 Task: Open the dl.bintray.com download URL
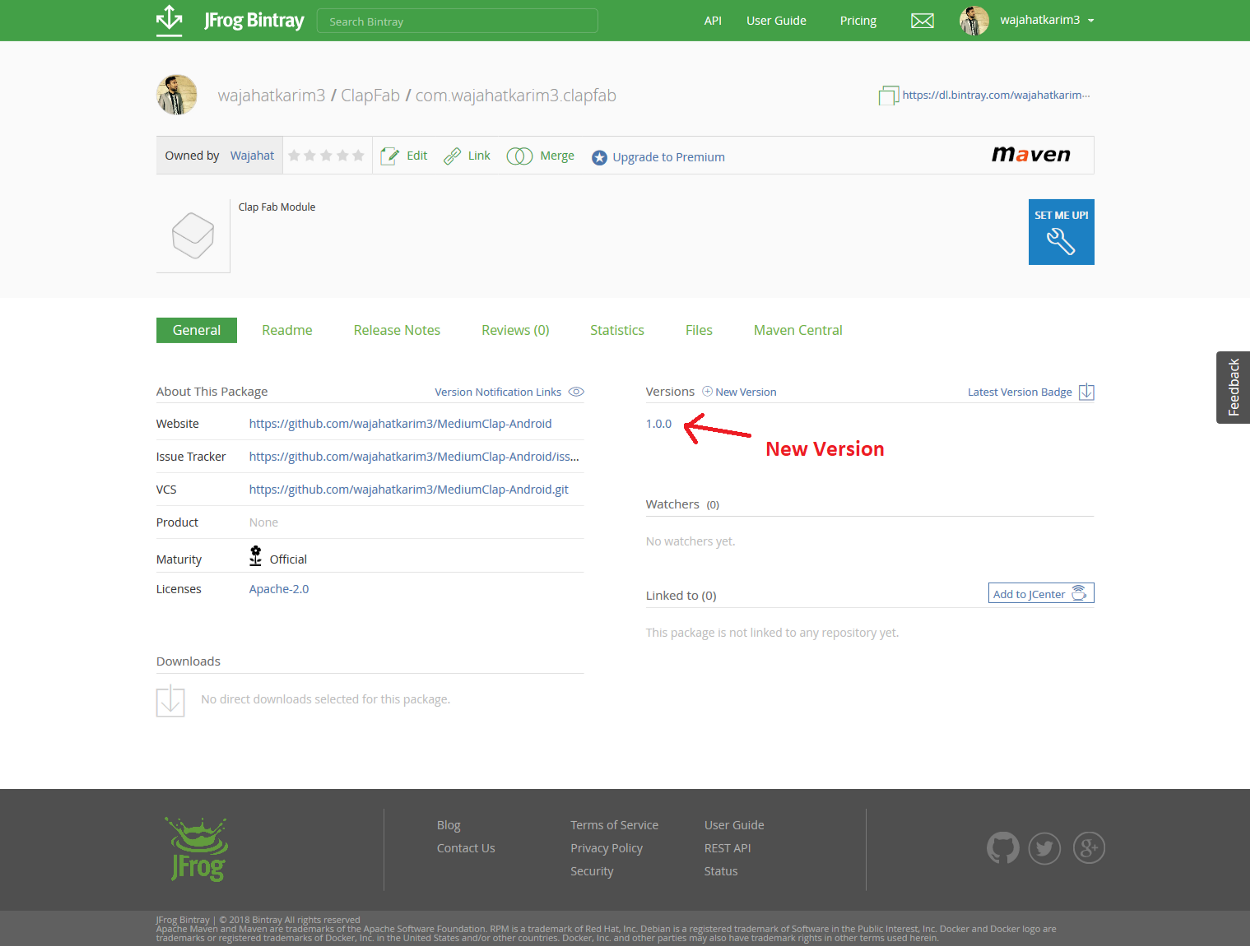(x=996, y=95)
